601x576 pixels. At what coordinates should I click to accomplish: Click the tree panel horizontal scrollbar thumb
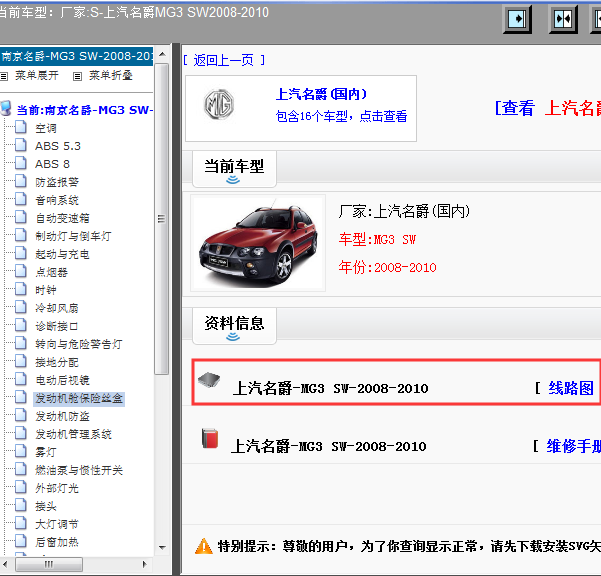(49, 564)
